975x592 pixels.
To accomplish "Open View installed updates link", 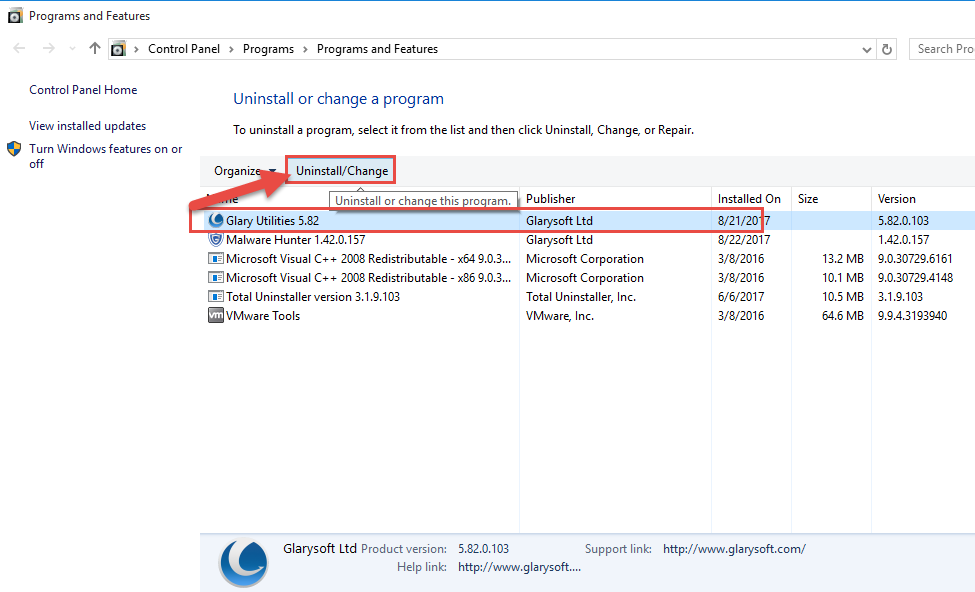I will click(88, 126).
